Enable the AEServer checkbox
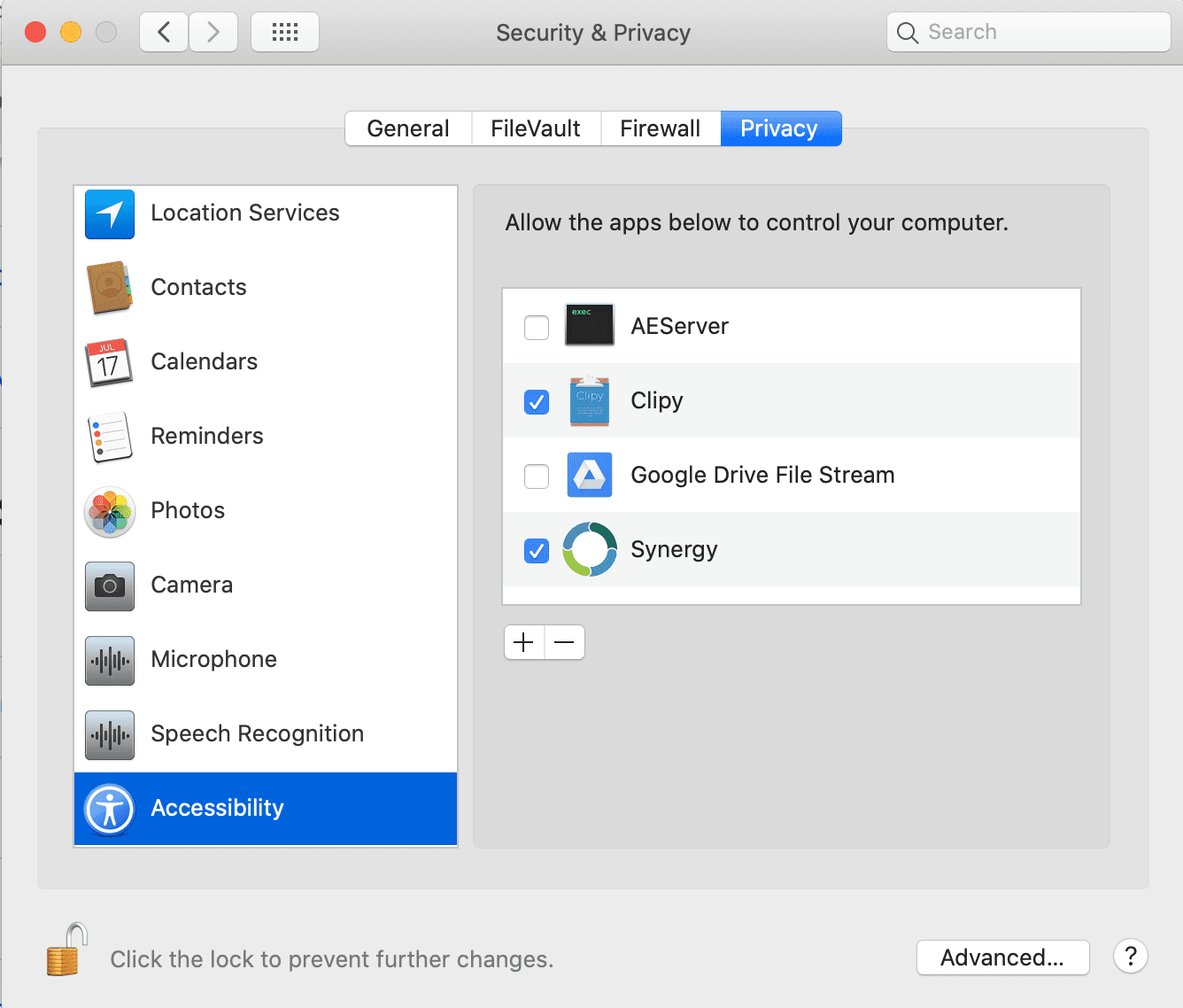Image resolution: width=1183 pixels, height=1008 pixels. point(537,328)
